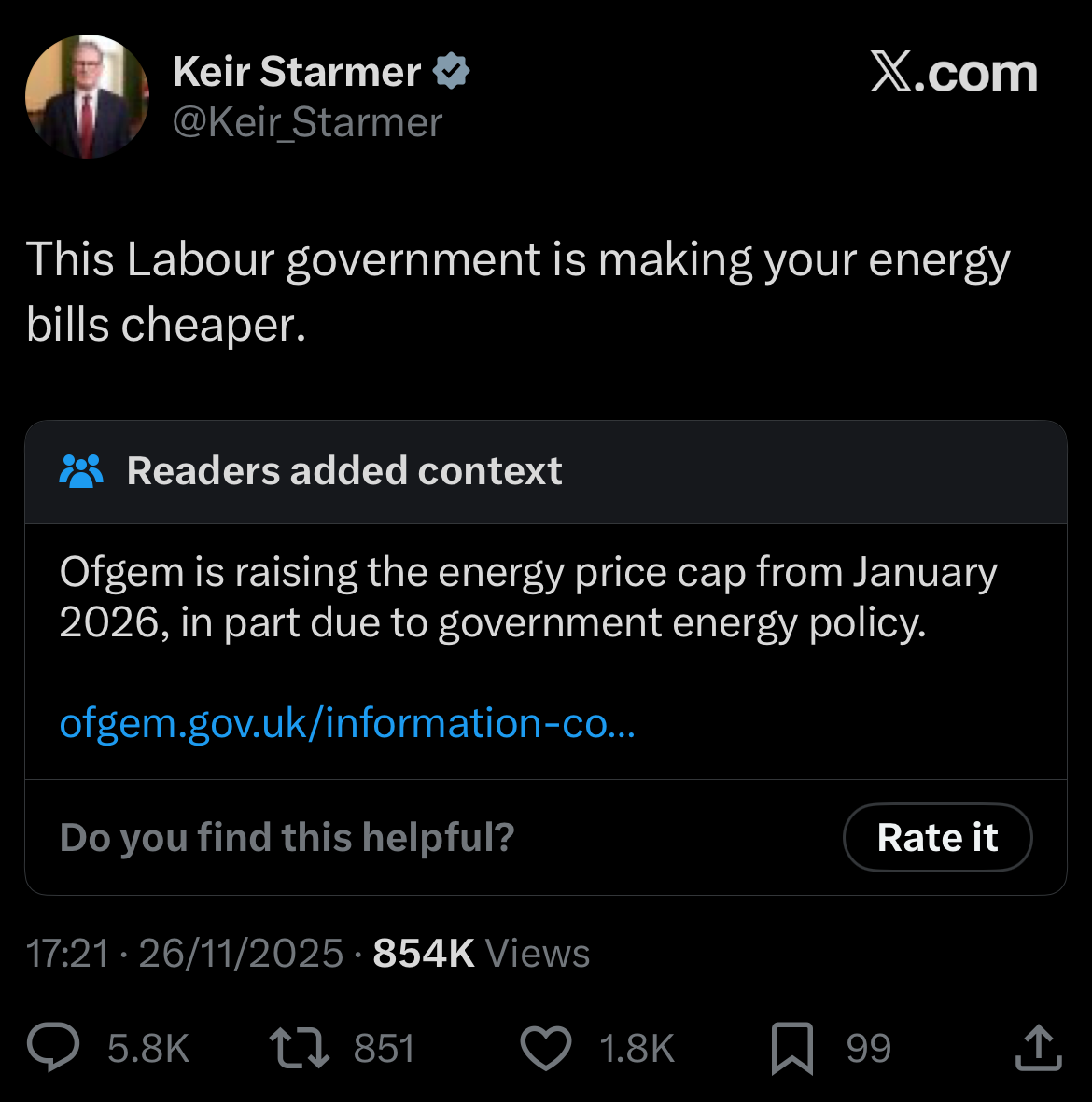1092x1102 pixels.
Task: Bookmark this post with the bookmark icon
Action: [x=792, y=1049]
